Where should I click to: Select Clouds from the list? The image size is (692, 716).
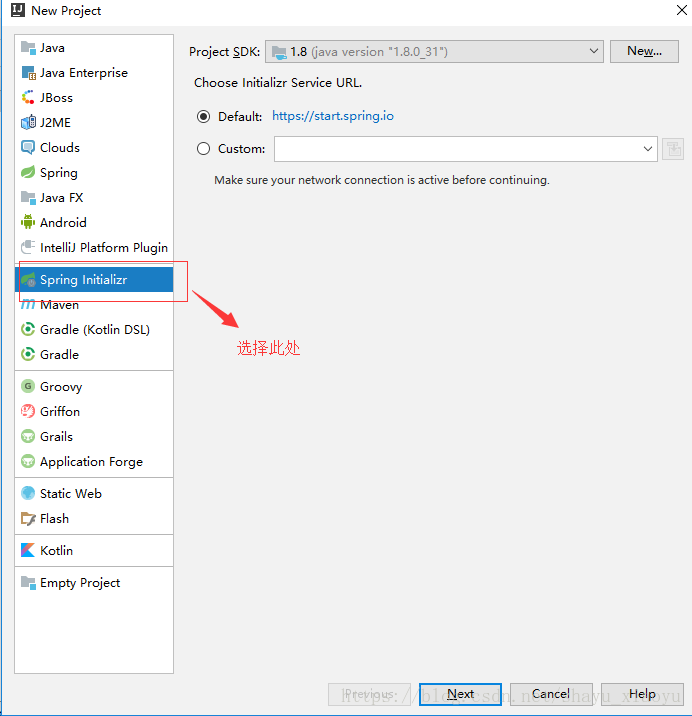[x=60, y=147]
